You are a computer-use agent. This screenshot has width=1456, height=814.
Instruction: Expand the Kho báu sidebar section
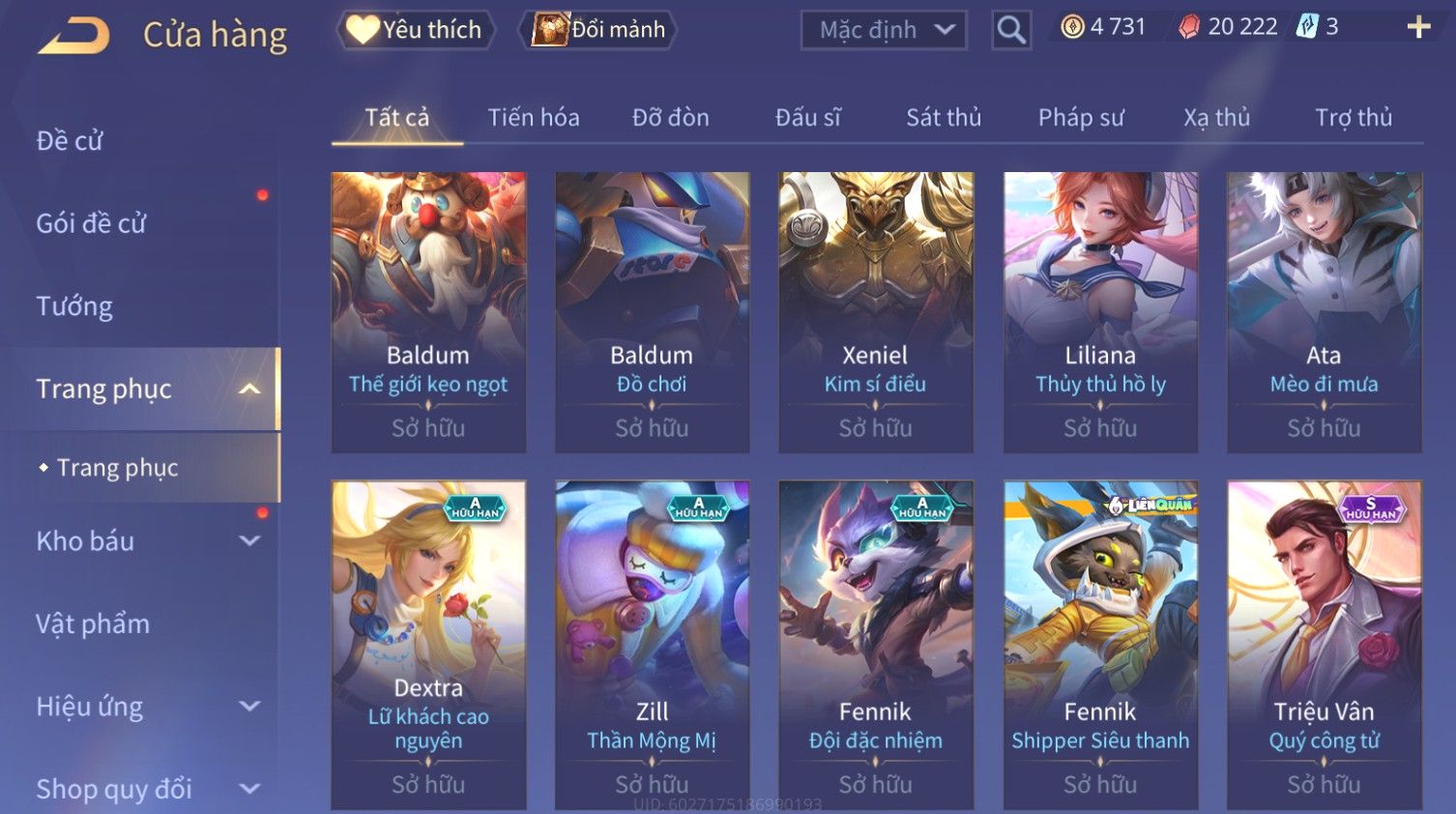(249, 541)
